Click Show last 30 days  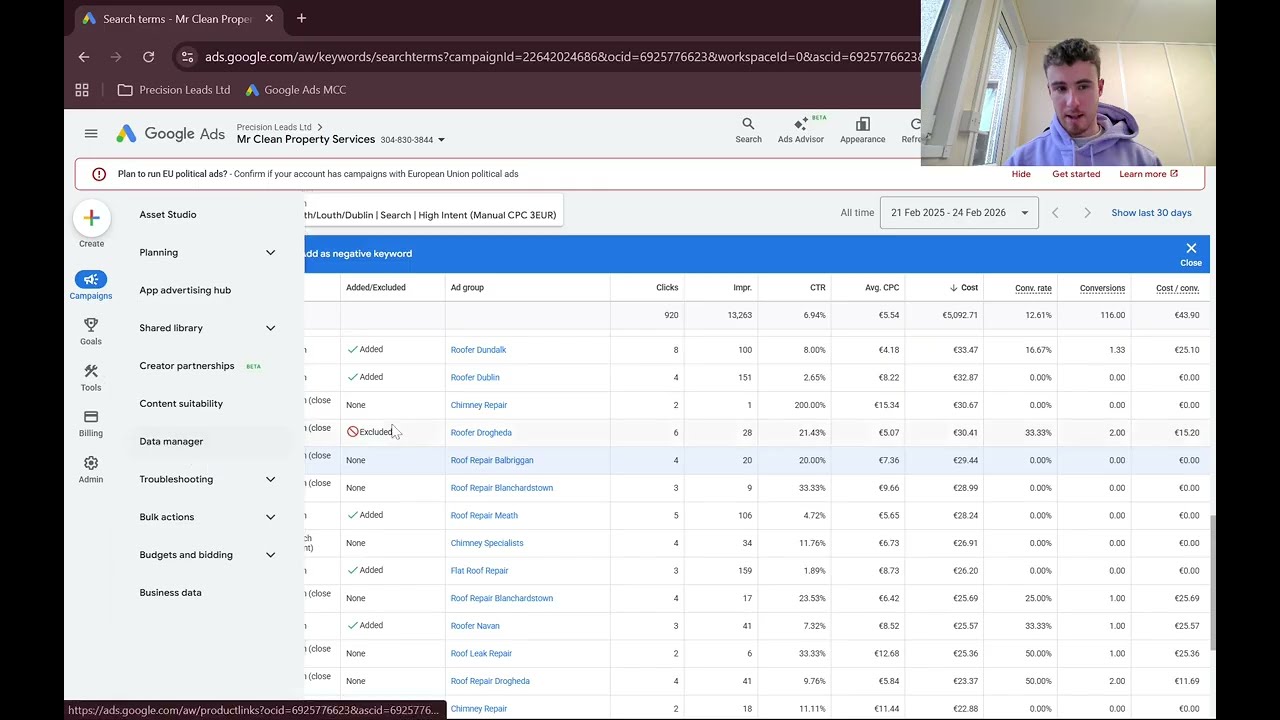(x=1151, y=213)
